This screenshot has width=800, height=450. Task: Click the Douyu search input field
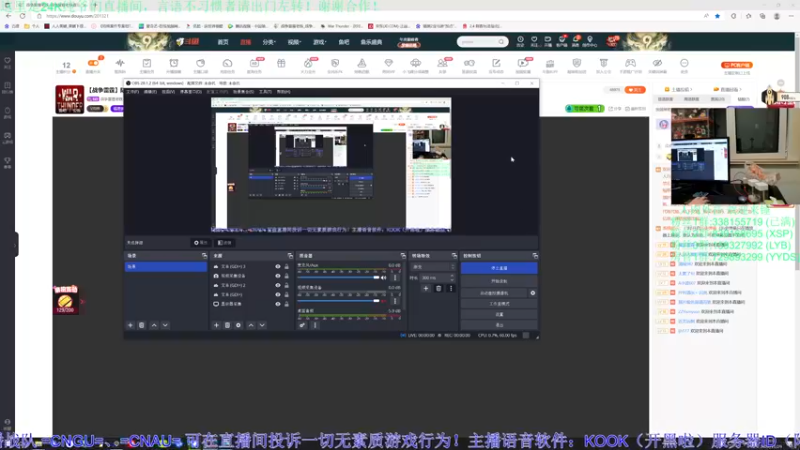(x=478, y=42)
